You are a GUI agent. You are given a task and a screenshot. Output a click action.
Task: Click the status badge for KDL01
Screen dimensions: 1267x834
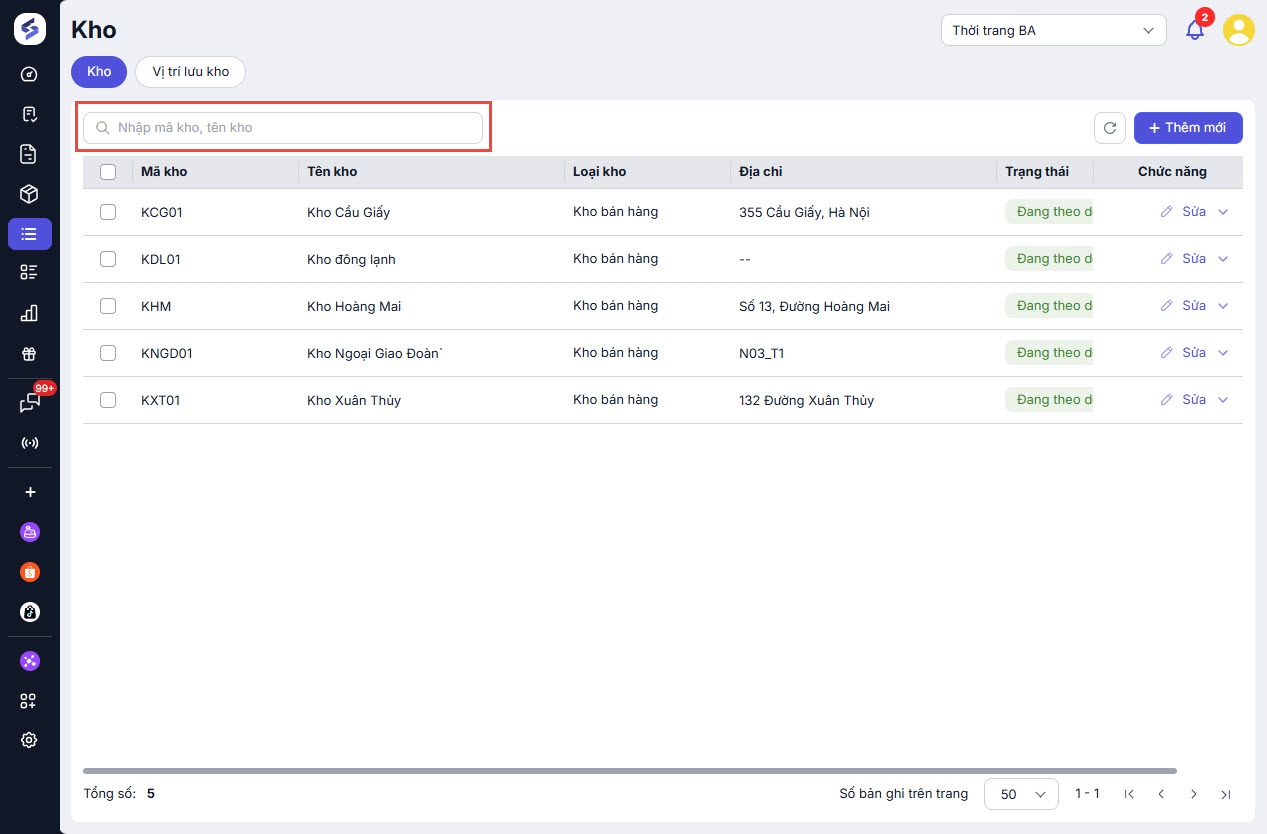1049,259
